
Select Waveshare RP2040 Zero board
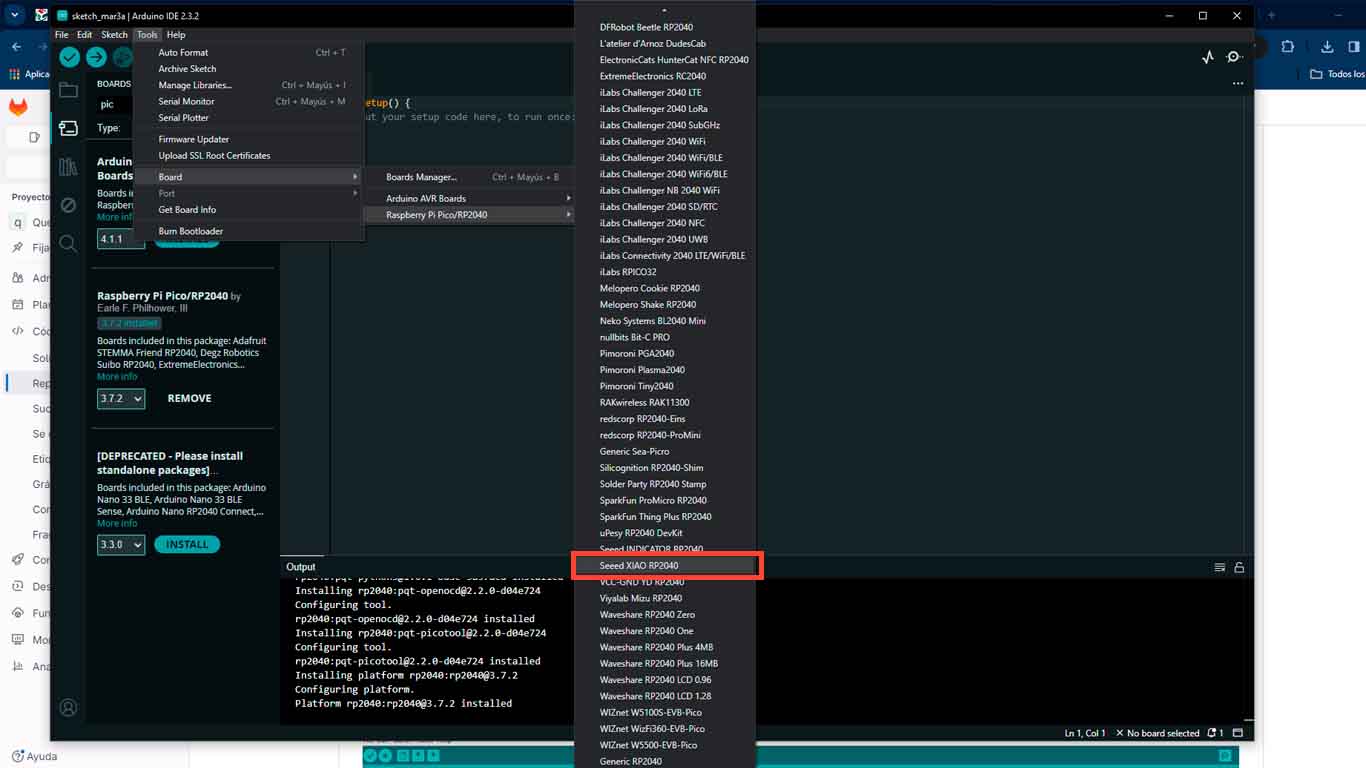click(664, 615)
